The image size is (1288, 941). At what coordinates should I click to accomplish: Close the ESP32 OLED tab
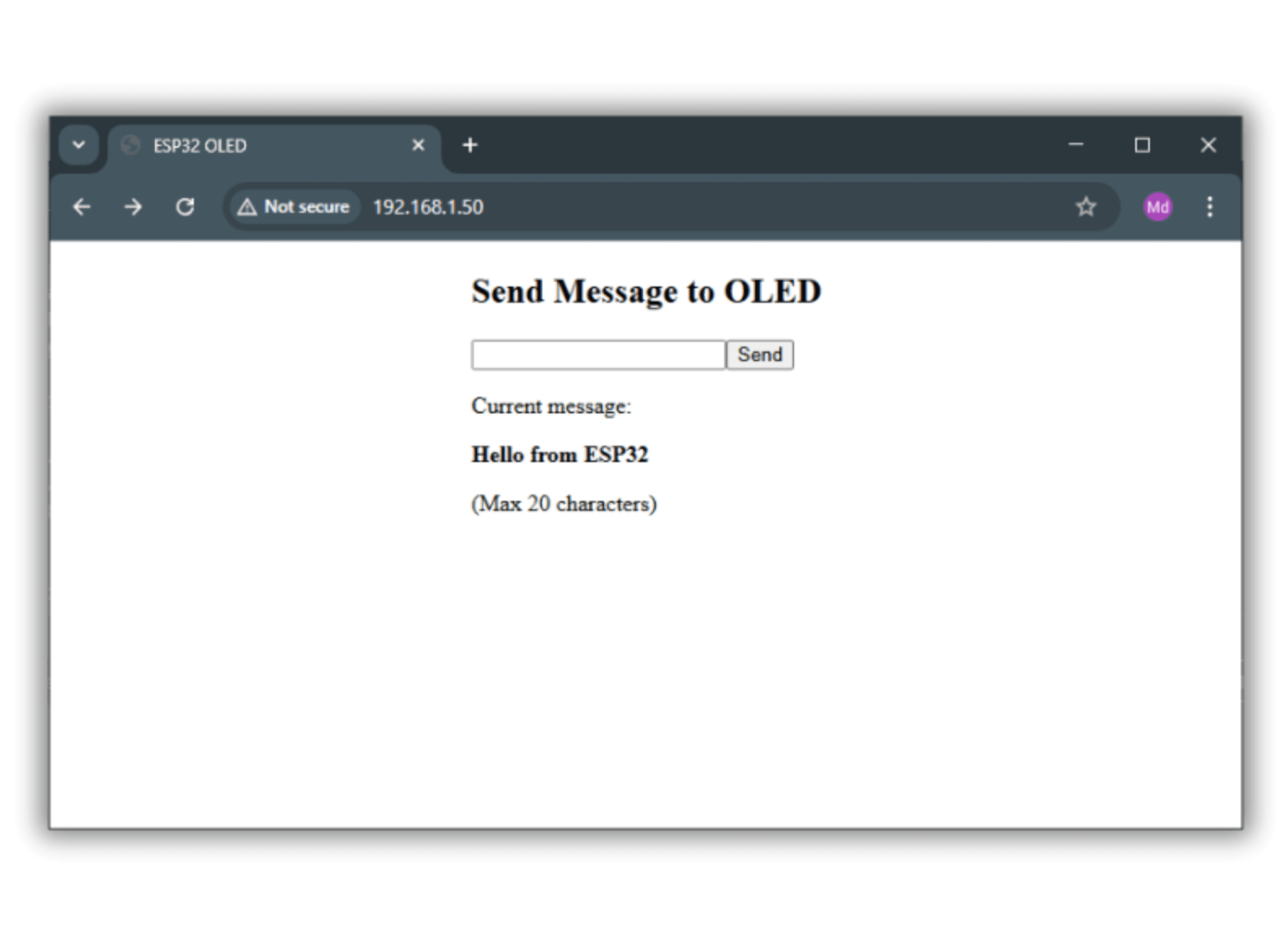pyautogui.click(x=418, y=145)
